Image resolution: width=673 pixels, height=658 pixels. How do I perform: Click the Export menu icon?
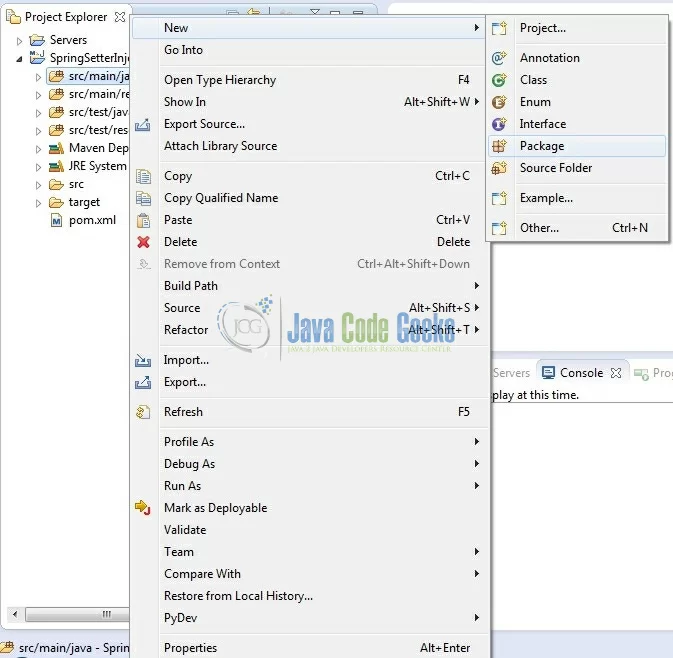pos(143,382)
